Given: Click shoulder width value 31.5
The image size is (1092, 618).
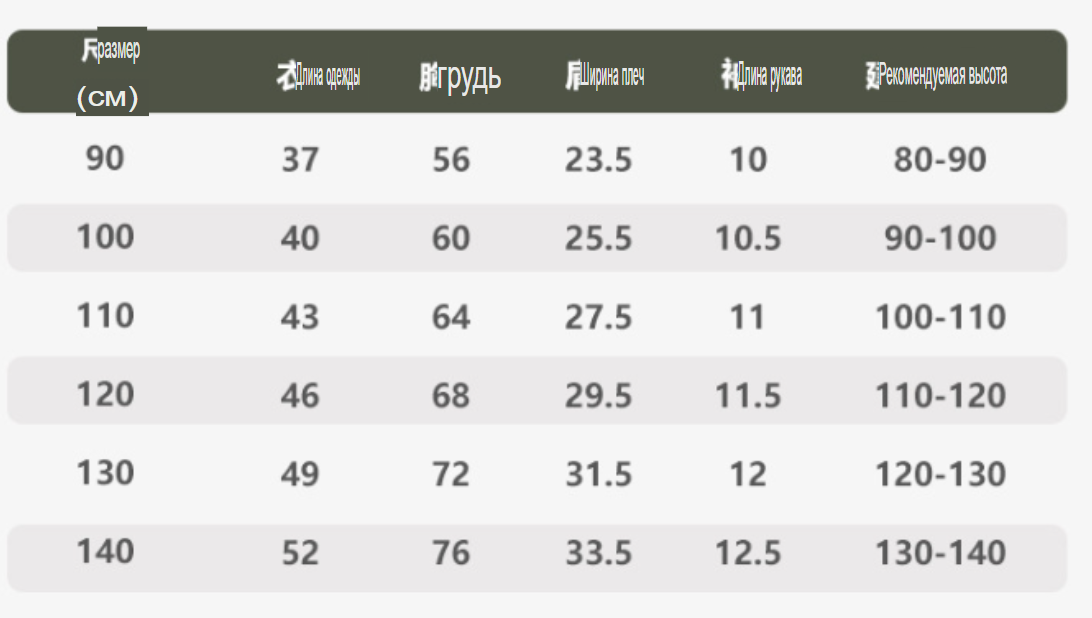Looking at the screenshot, I should pos(598,474).
